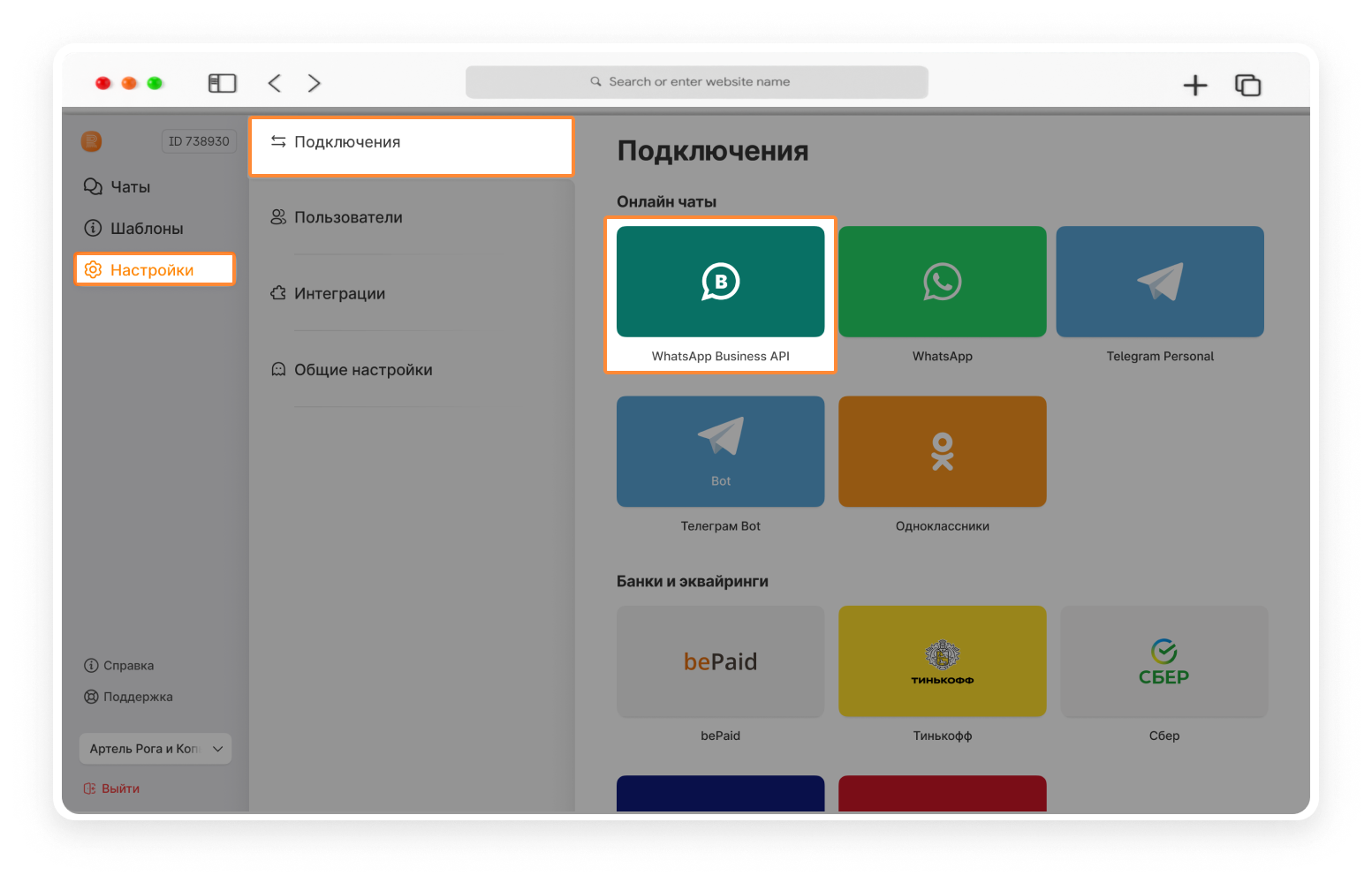Click the exit icon beside Выйти

pyautogui.click(x=89, y=789)
